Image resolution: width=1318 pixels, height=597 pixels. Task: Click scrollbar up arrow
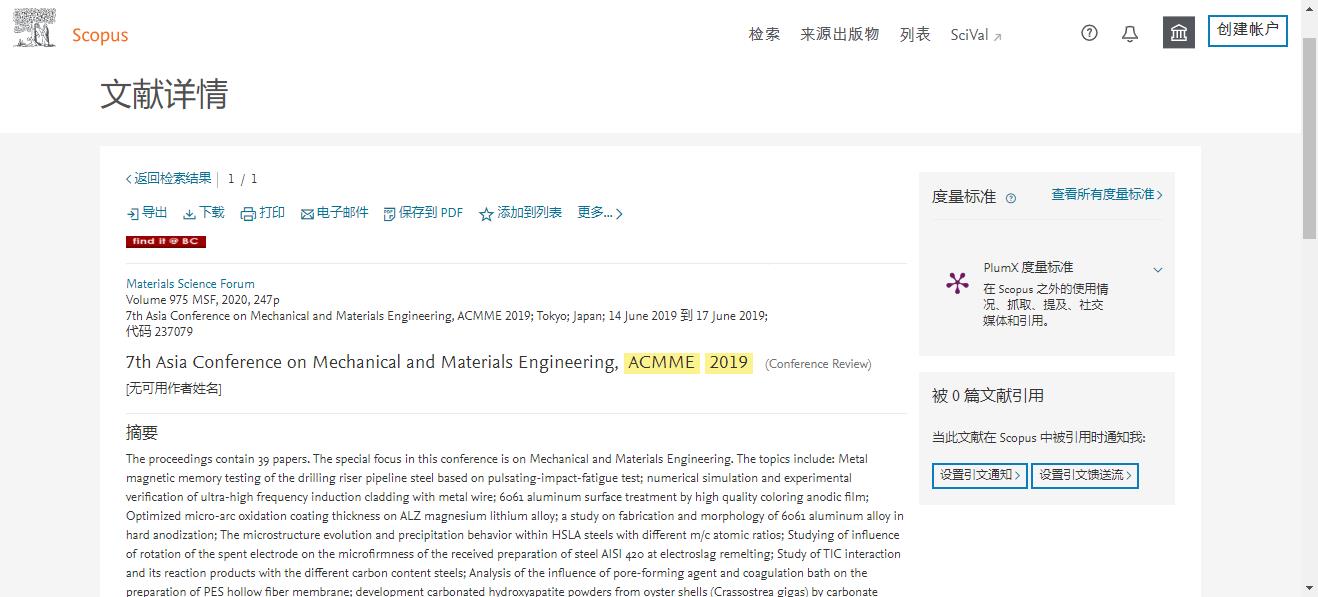click(x=1309, y=8)
